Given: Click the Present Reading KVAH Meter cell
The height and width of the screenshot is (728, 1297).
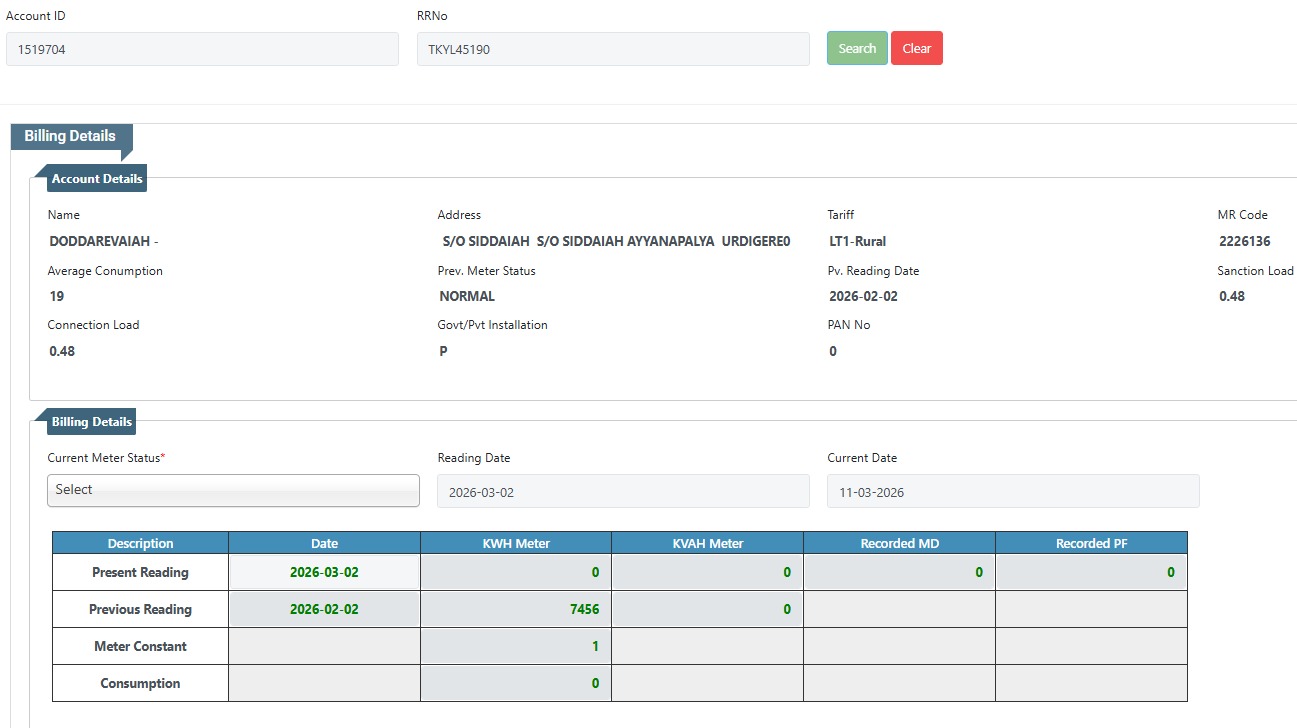Looking at the screenshot, I should click(707, 573).
